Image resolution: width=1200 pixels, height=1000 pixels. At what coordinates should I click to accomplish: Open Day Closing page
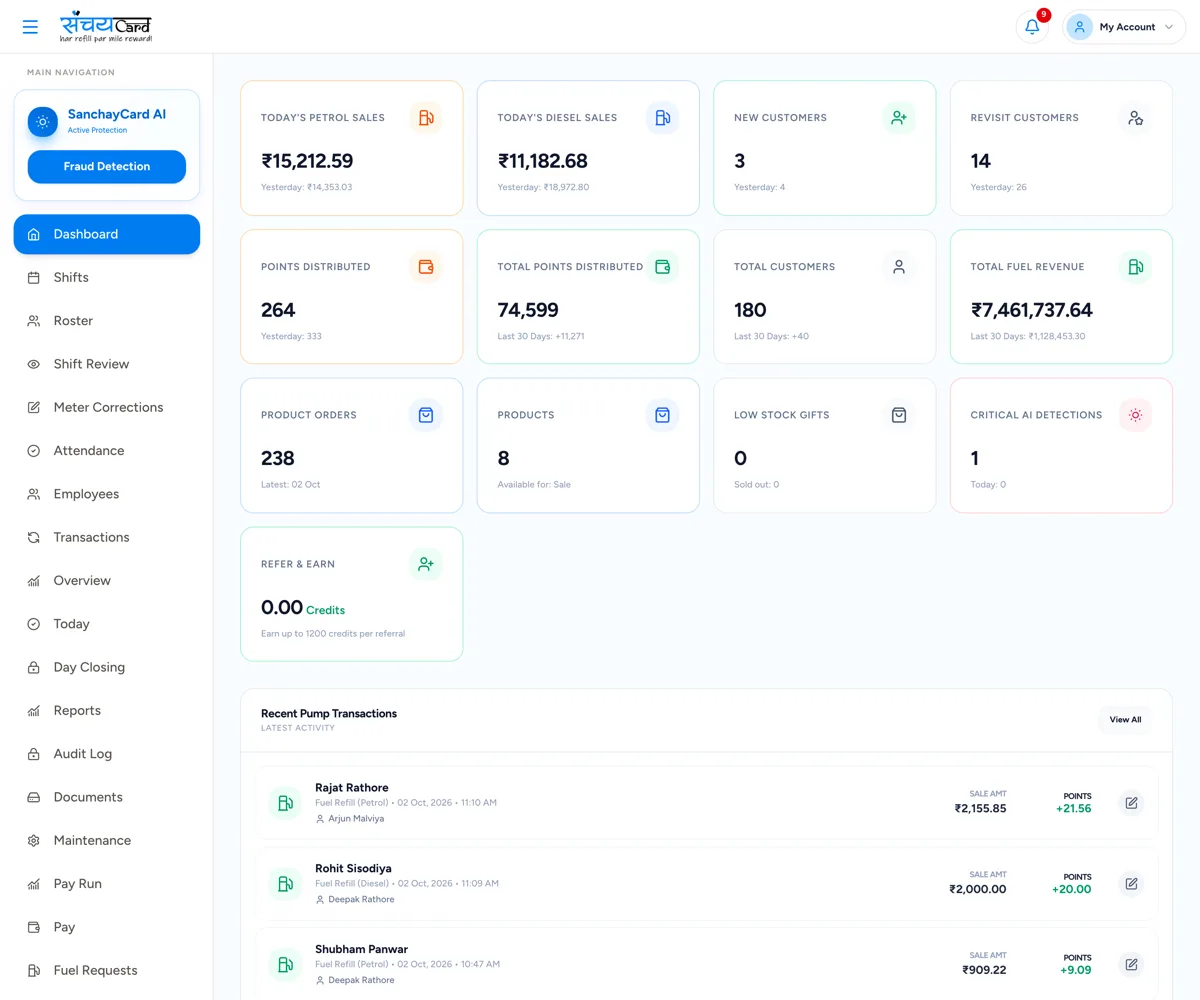107,667
